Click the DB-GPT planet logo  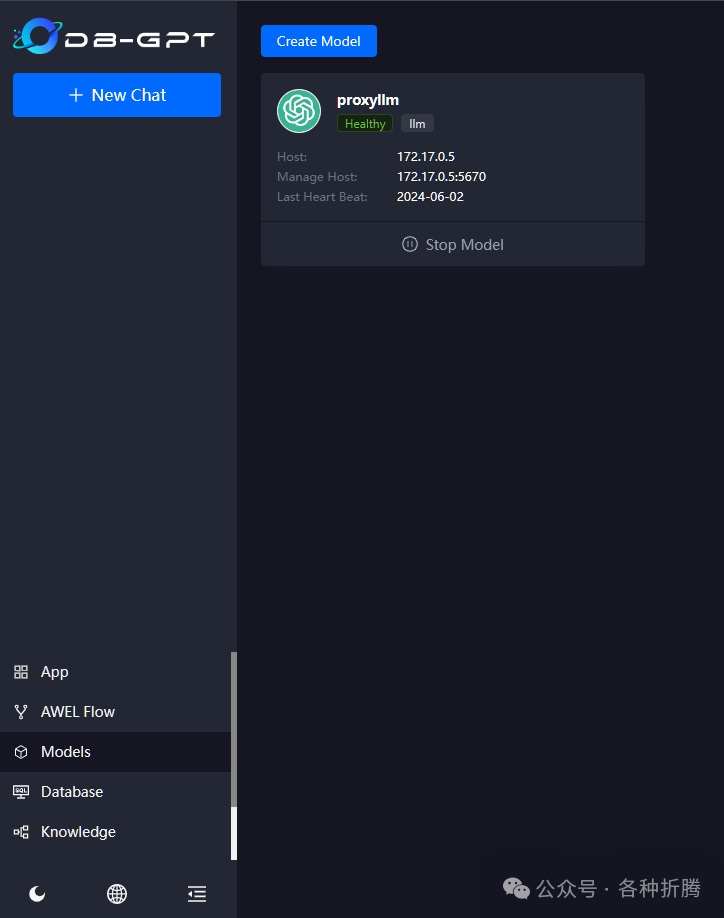coord(37,36)
